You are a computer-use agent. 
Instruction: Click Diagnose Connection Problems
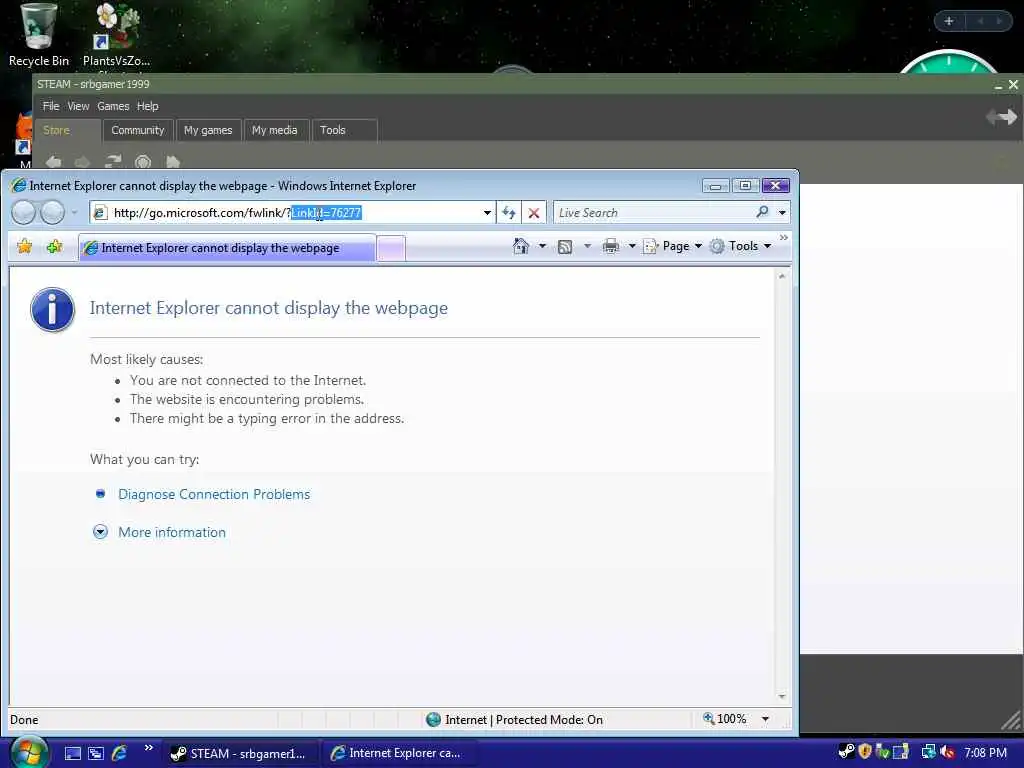pos(214,494)
